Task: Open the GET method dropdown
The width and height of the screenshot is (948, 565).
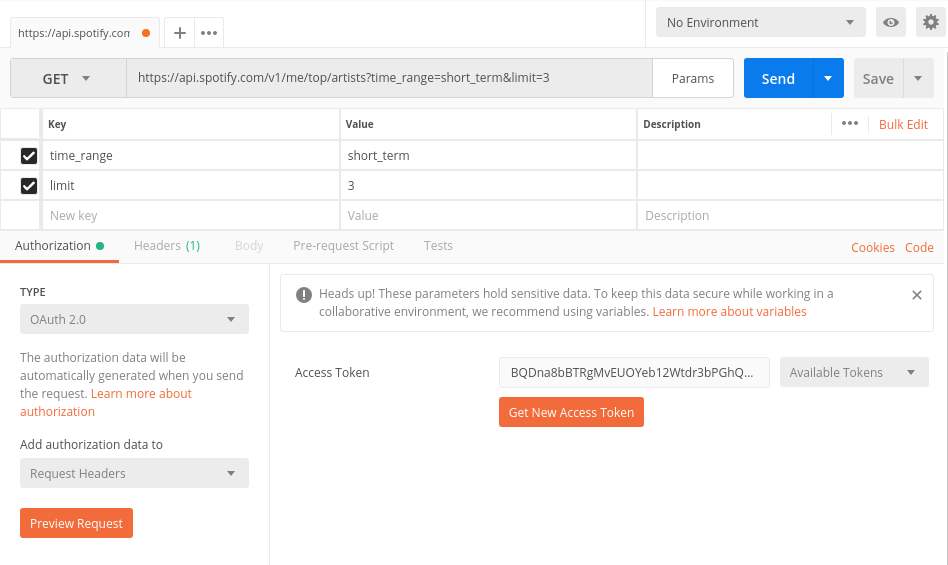Action: pyautogui.click(x=68, y=79)
